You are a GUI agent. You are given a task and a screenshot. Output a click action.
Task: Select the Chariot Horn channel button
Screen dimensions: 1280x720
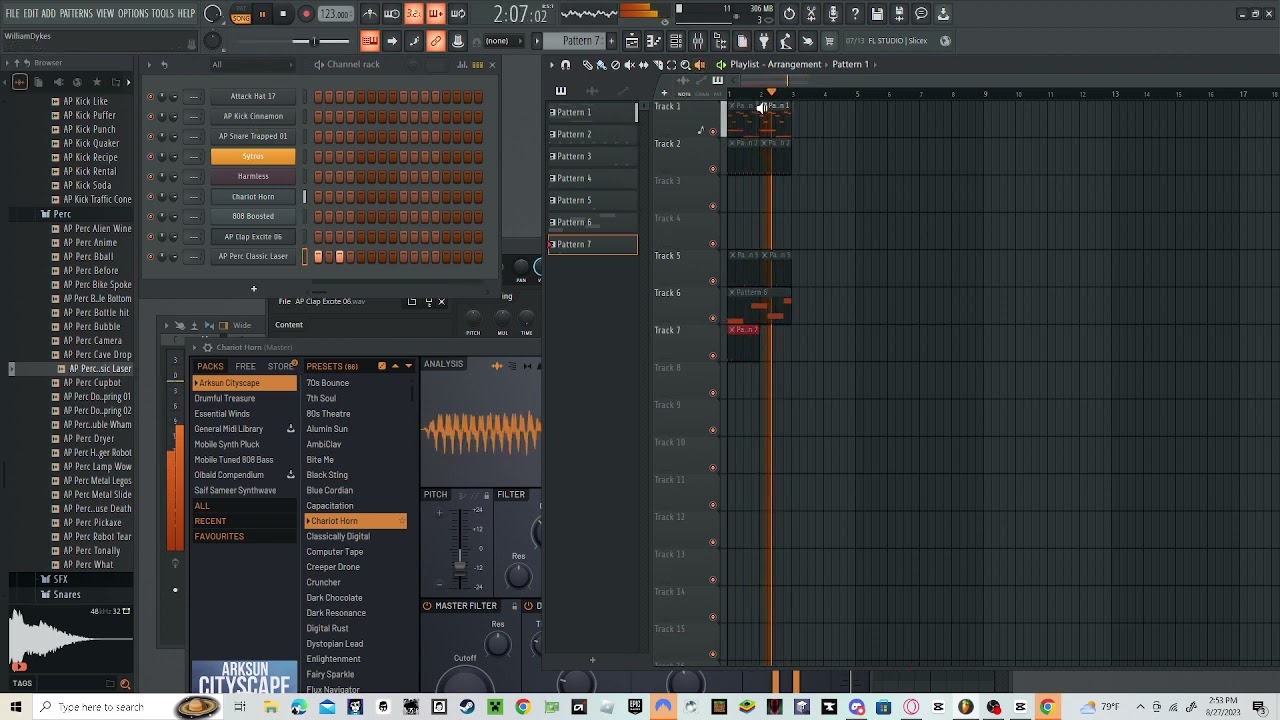click(x=253, y=196)
